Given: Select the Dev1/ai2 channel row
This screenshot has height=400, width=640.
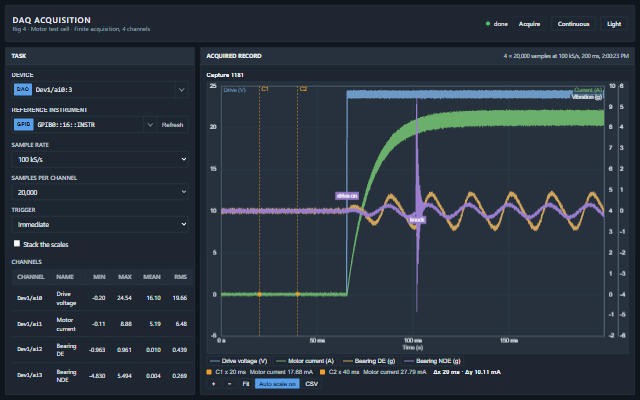Looking at the screenshot, I should click(102, 349).
